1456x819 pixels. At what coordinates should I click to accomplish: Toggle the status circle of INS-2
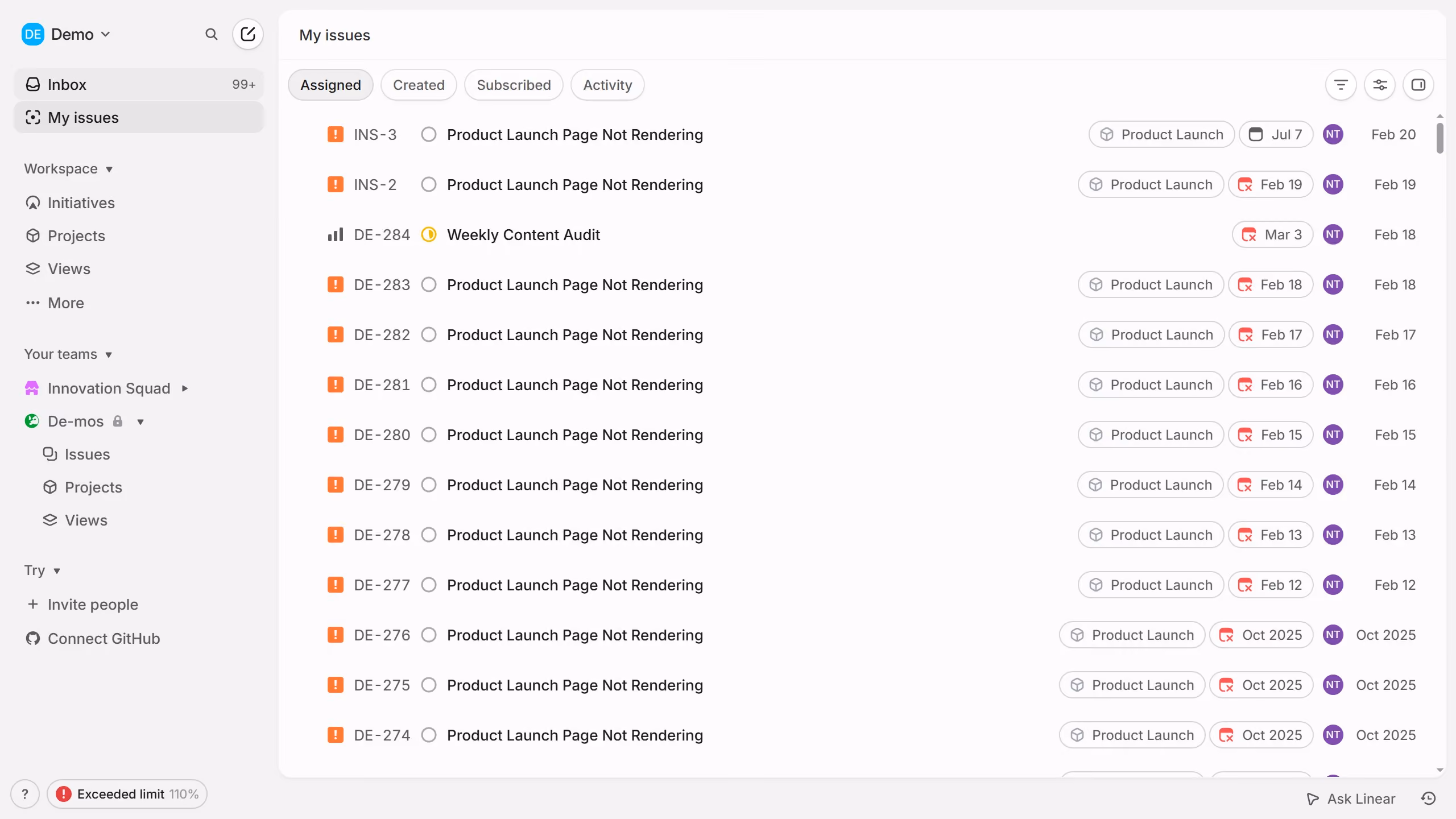point(429,185)
